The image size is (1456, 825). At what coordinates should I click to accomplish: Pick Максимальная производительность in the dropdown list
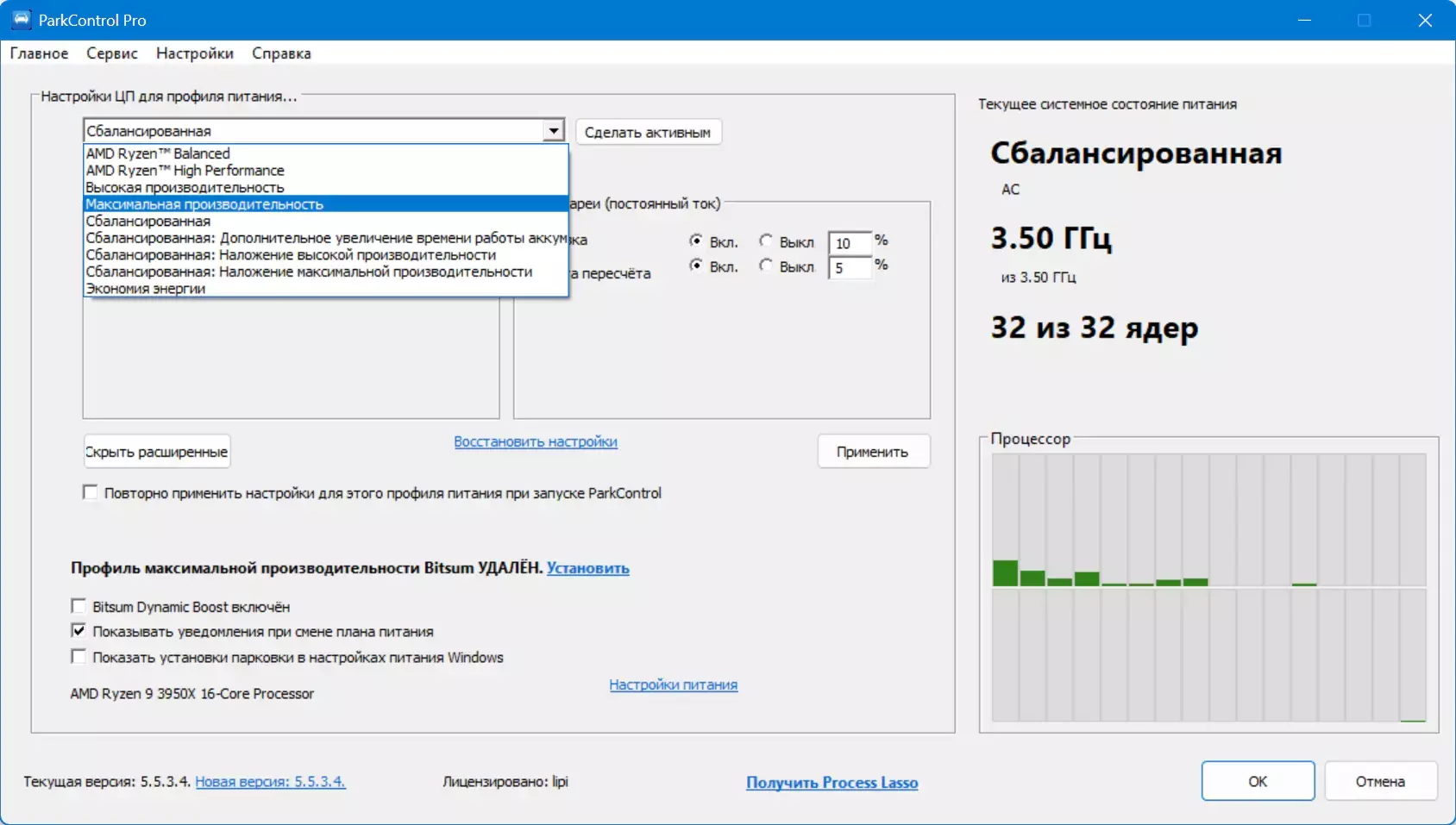click(204, 204)
